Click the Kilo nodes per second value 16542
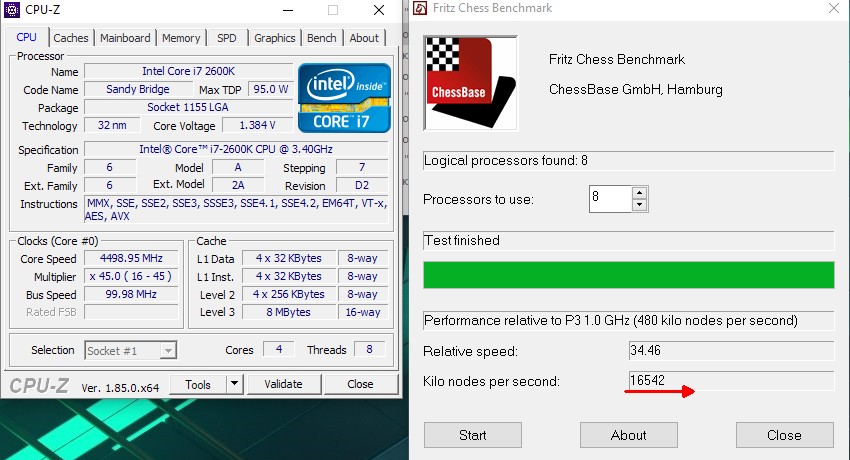The width and height of the screenshot is (850, 460). [x=731, y=380]
